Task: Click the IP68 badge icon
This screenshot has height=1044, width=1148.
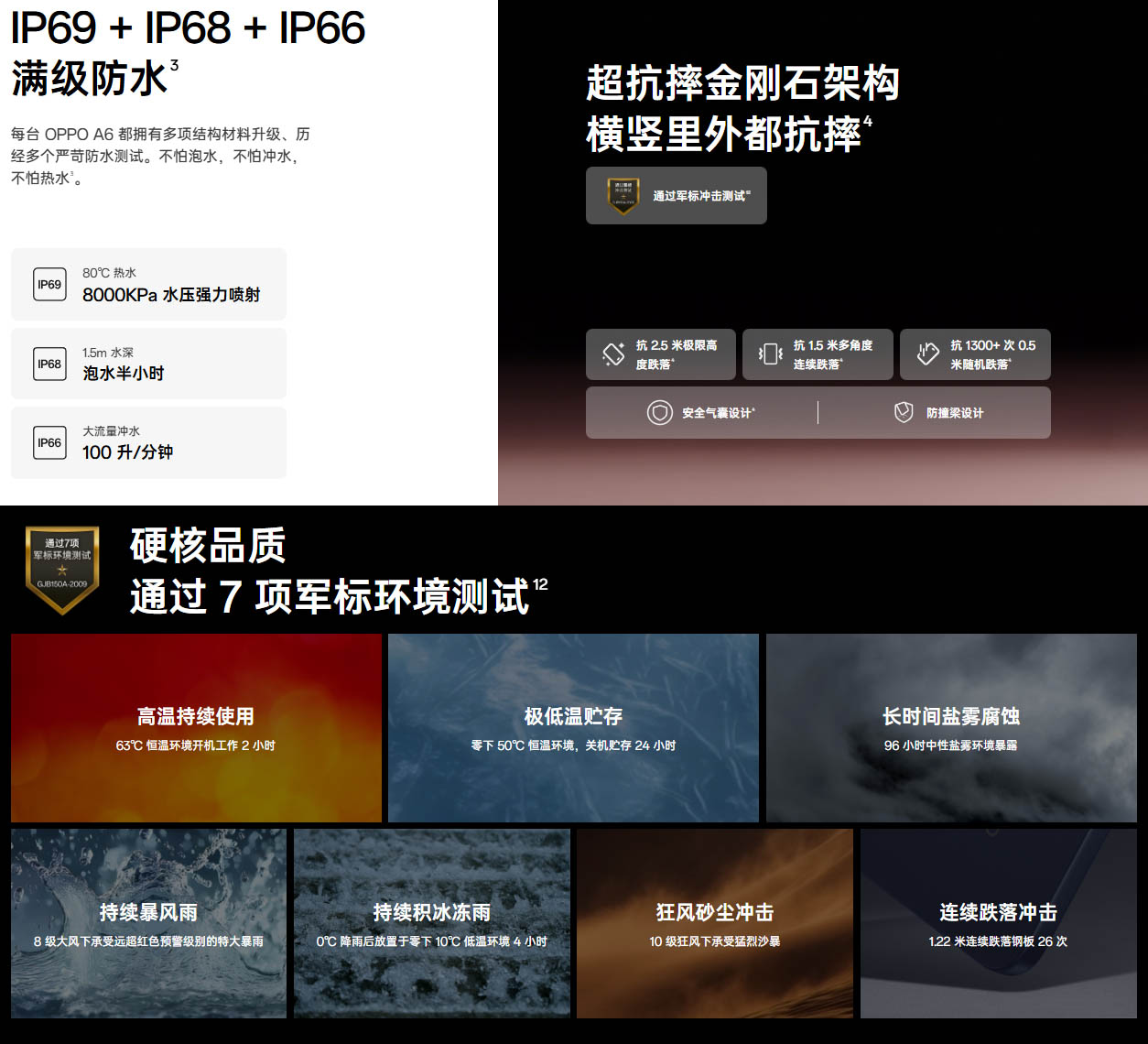Action: 49,364
